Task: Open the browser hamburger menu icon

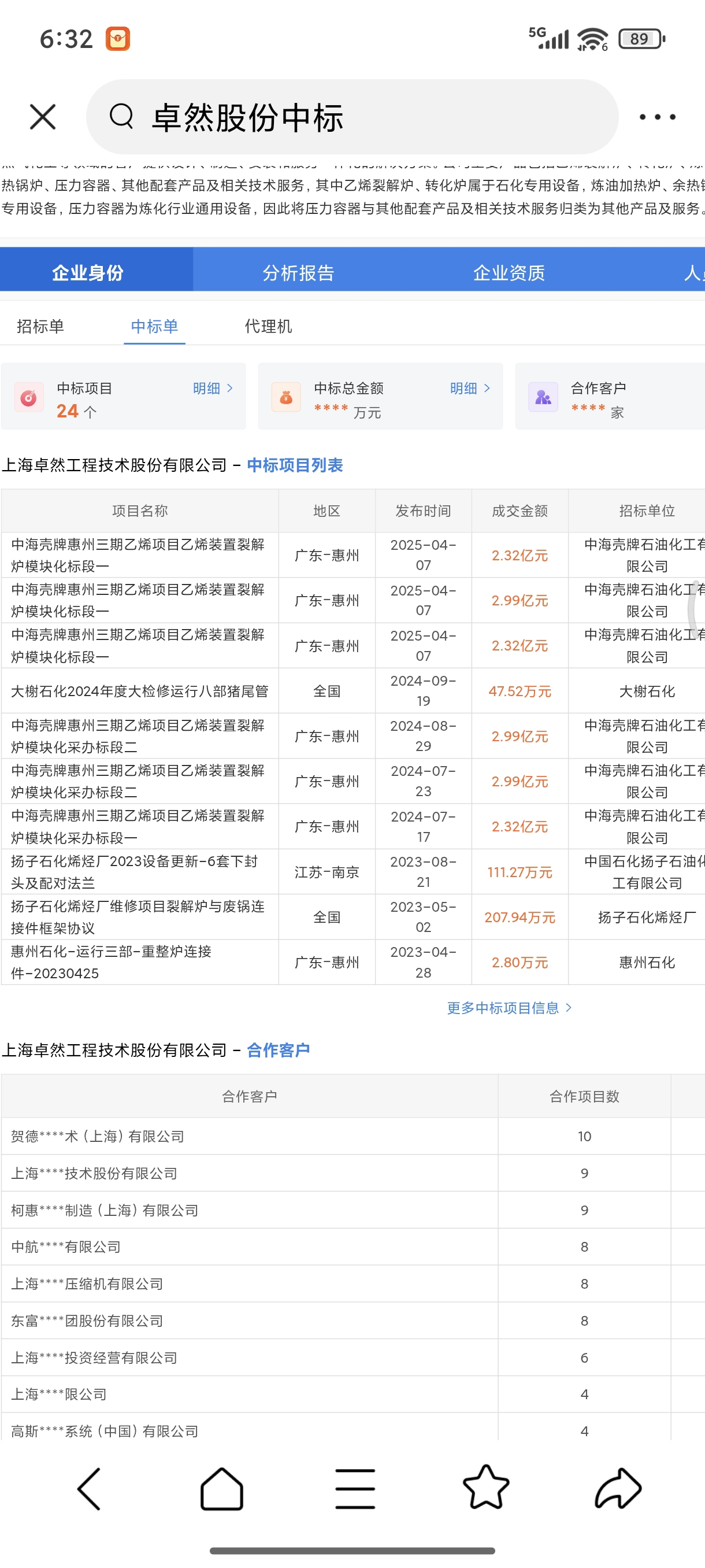Action: point(355,1489)
